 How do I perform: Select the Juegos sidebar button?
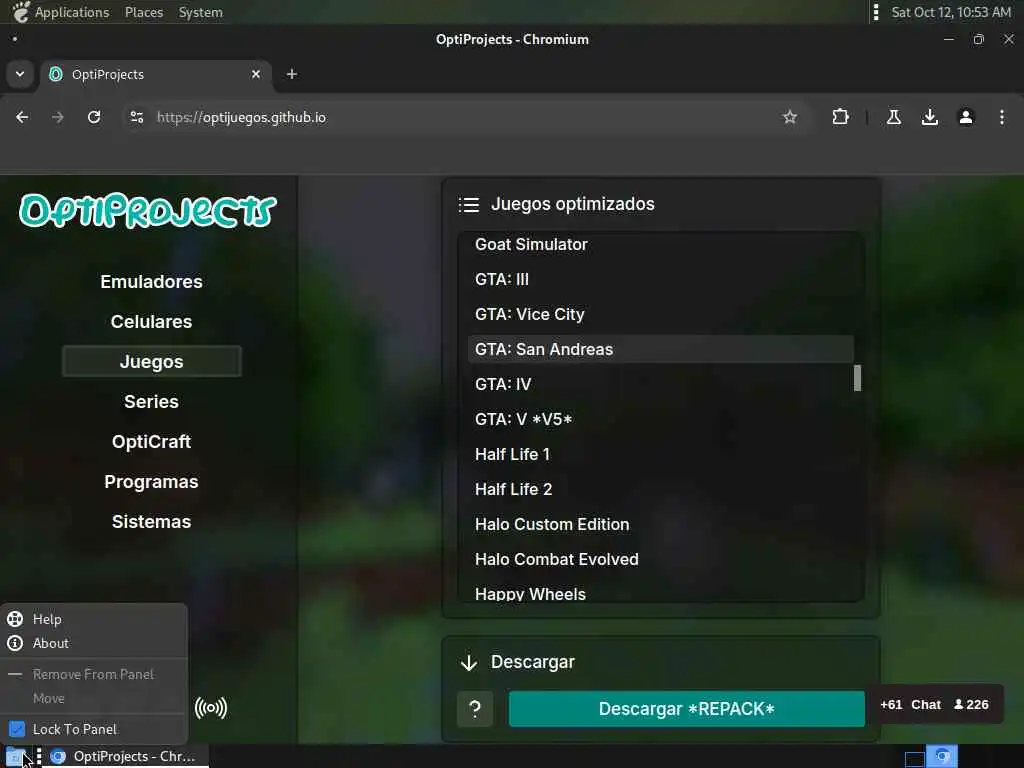(152, 361)
